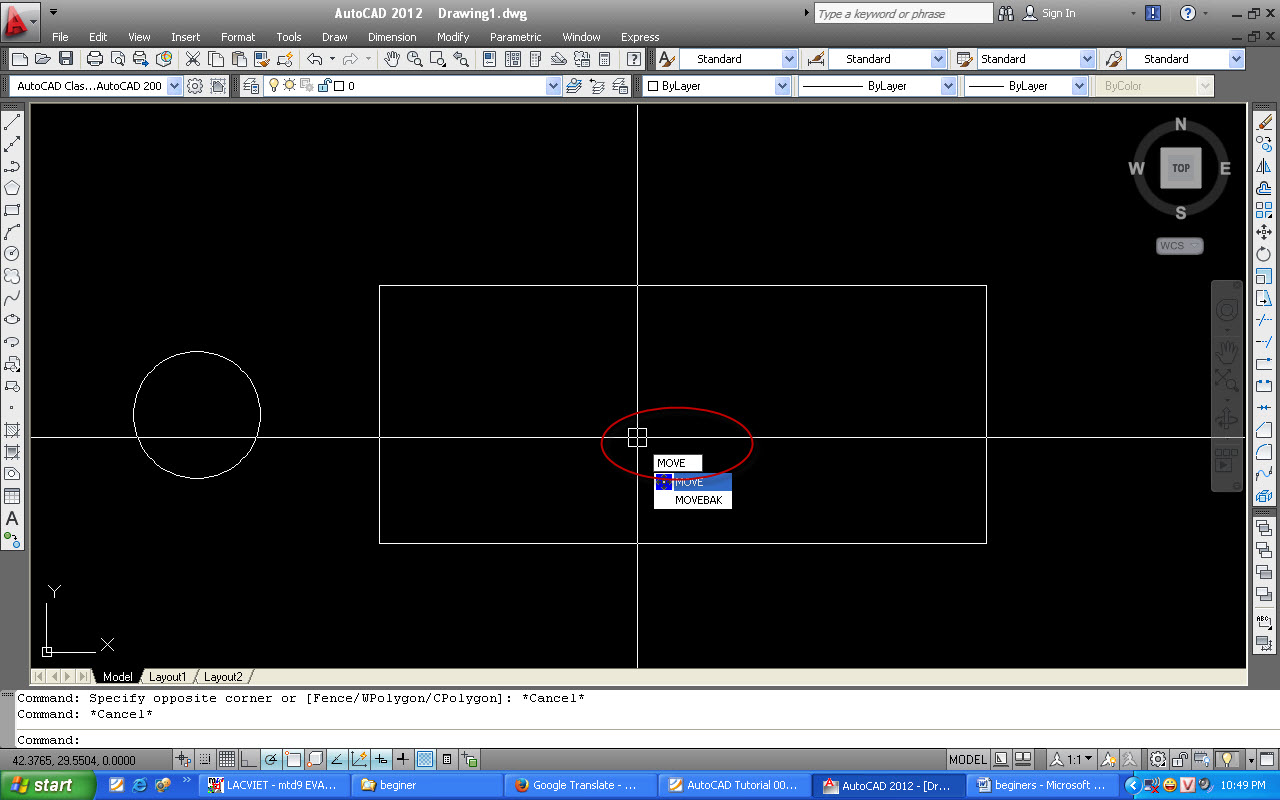Open the File menu

coord(60,37)
